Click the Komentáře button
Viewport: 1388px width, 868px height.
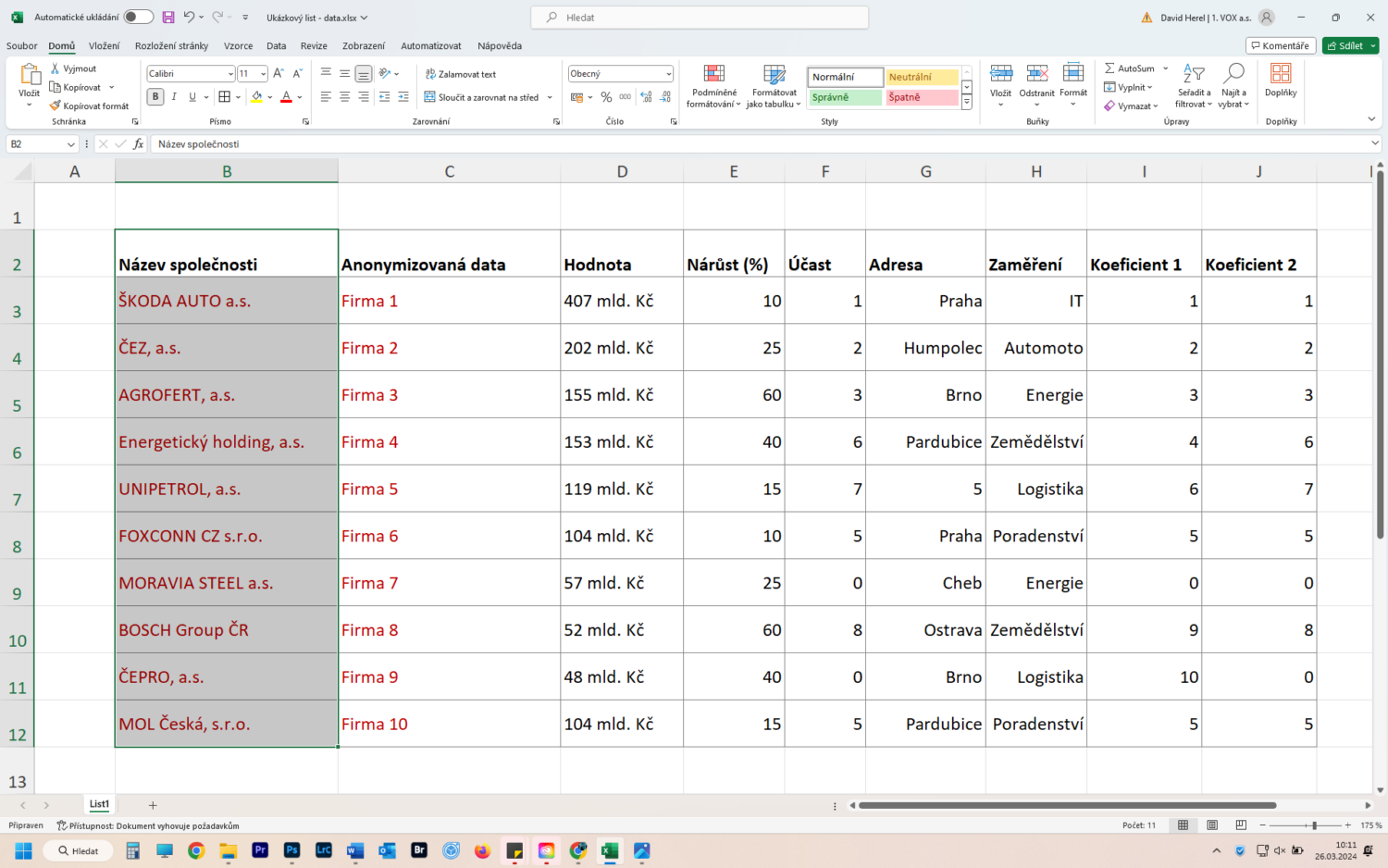pyautogui.click(x=1280, y=45)
